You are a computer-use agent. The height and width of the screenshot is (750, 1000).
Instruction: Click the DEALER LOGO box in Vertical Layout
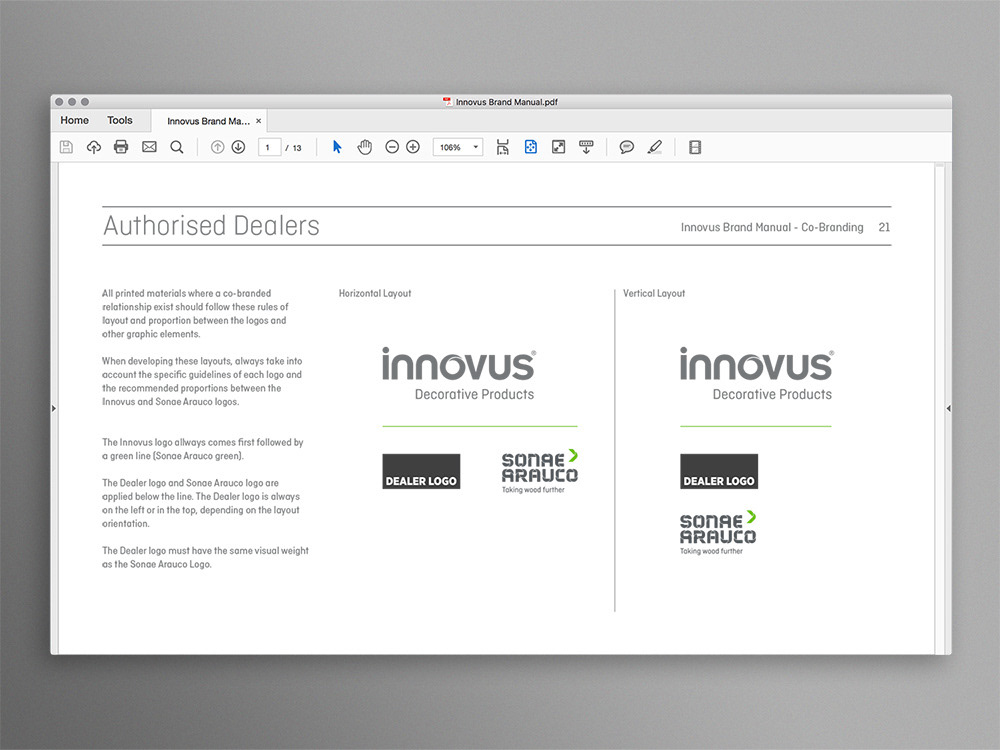719,471
